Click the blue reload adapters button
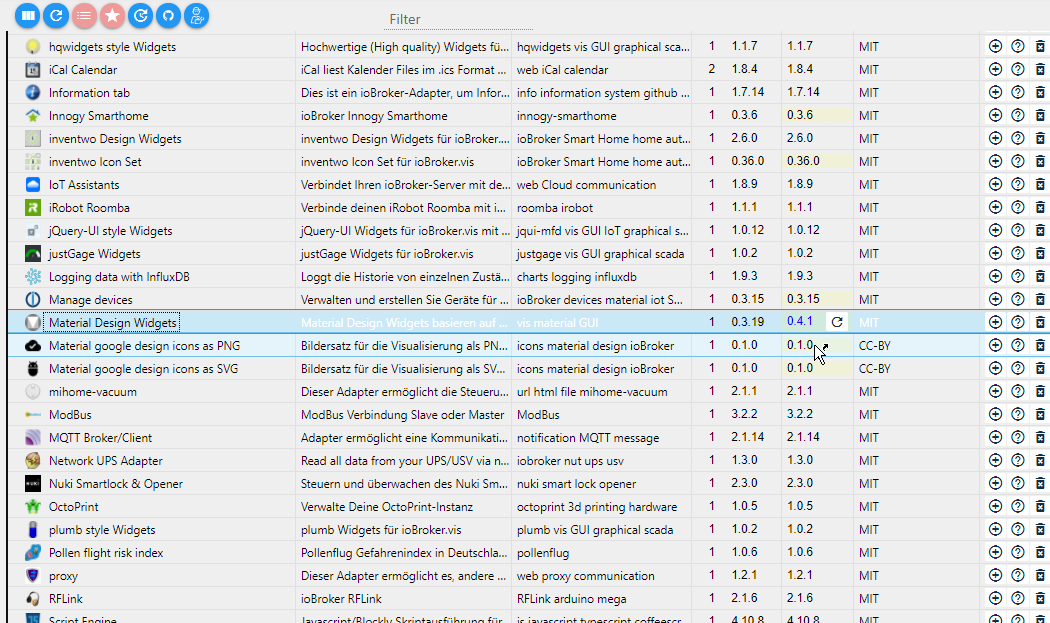Screen dimensions: 1050x623 click(x=56, y=15)
